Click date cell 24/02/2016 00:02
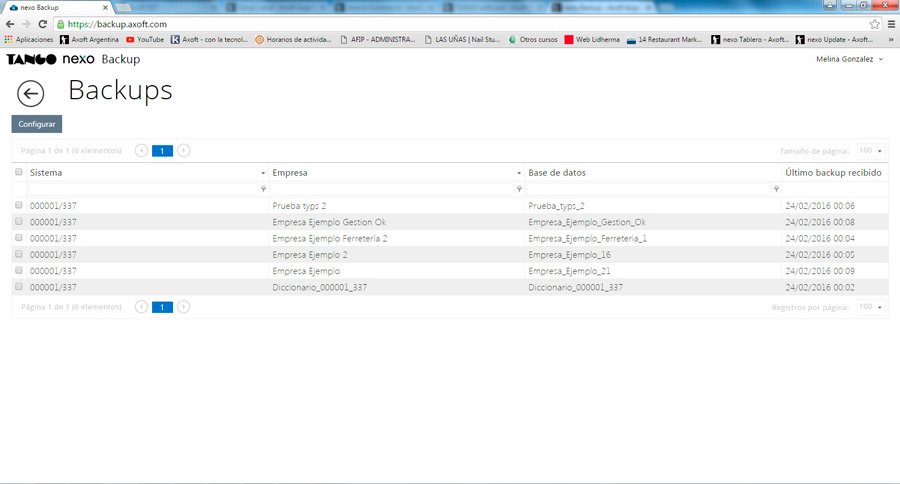 click(820, 287)
